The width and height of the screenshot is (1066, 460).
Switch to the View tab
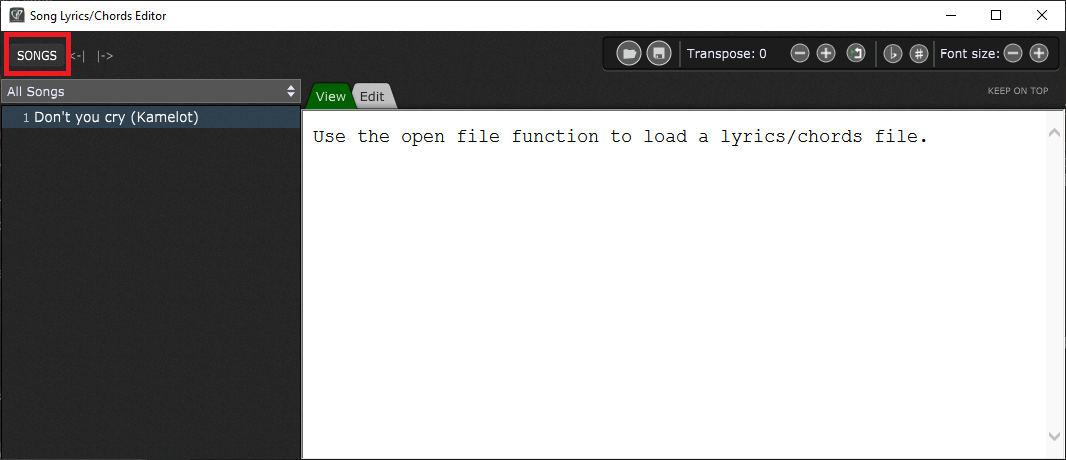[330, 96]
